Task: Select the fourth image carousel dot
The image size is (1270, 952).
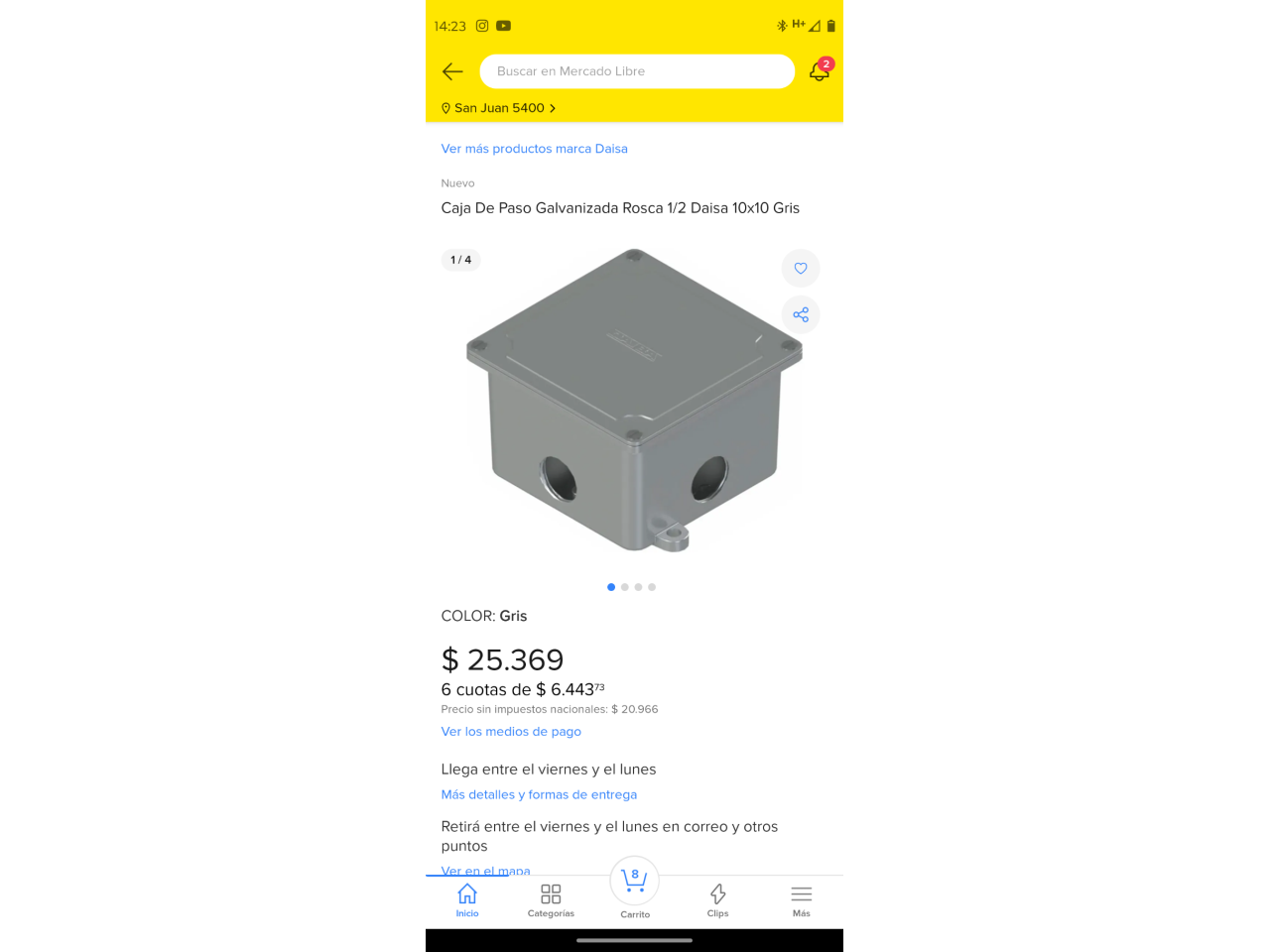Action: [x=652, y=587]
